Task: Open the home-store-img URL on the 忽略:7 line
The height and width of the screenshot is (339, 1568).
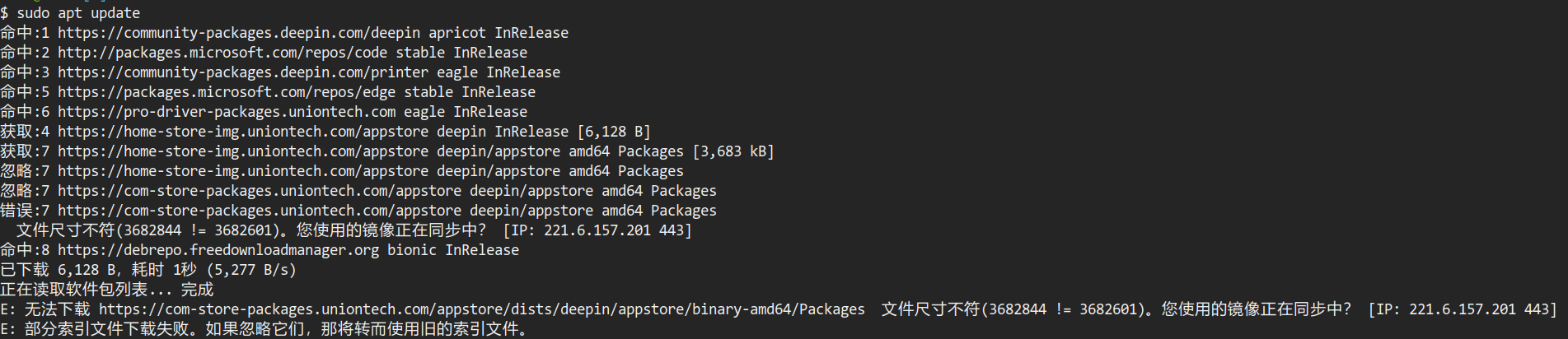Action: click(x=242, y=171)
